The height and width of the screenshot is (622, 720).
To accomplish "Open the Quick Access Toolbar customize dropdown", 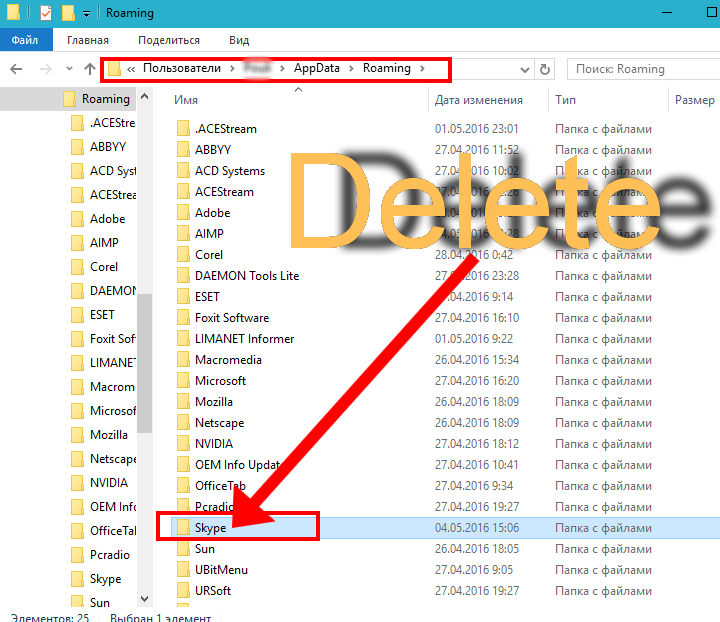I will point(87,14).
